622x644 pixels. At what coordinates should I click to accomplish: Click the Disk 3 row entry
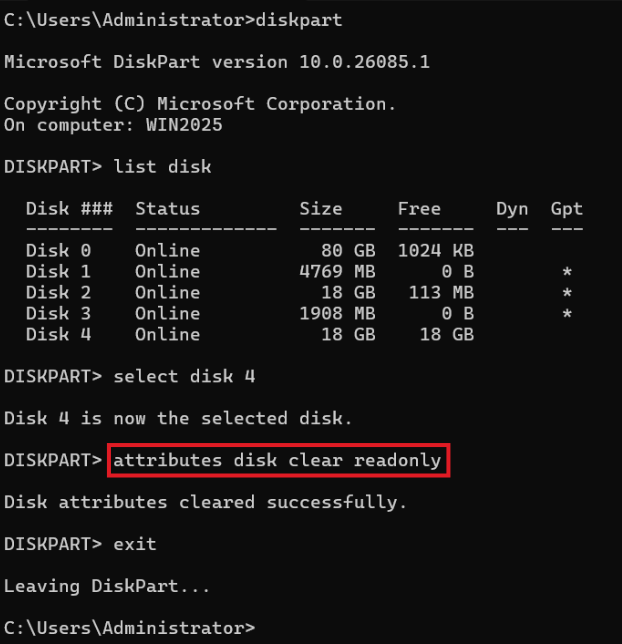coord(299,313)
